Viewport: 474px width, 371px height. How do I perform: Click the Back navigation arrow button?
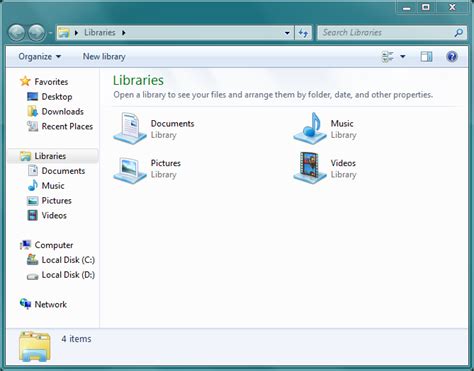(17, 33)
